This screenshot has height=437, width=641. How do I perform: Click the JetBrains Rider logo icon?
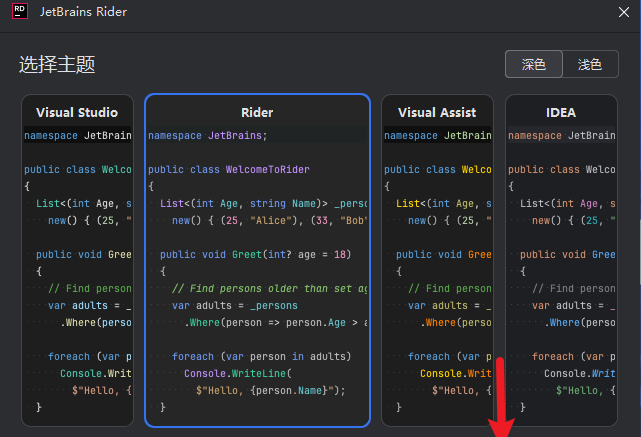point(20,11)
